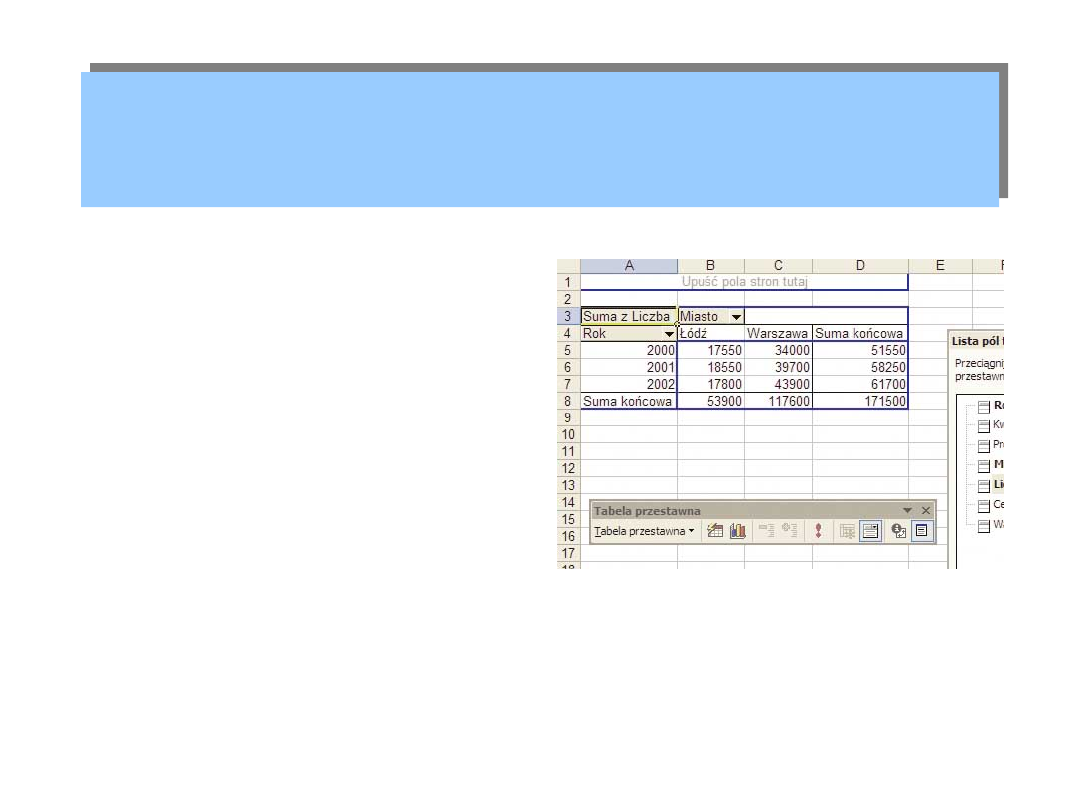1080x810 pixels.
Task: Click the Show Detail icon
Action: [789, 531]
